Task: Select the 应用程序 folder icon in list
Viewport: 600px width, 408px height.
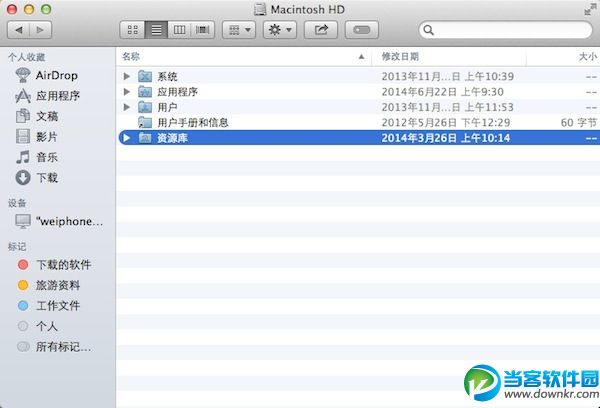Action: [145, 92]
